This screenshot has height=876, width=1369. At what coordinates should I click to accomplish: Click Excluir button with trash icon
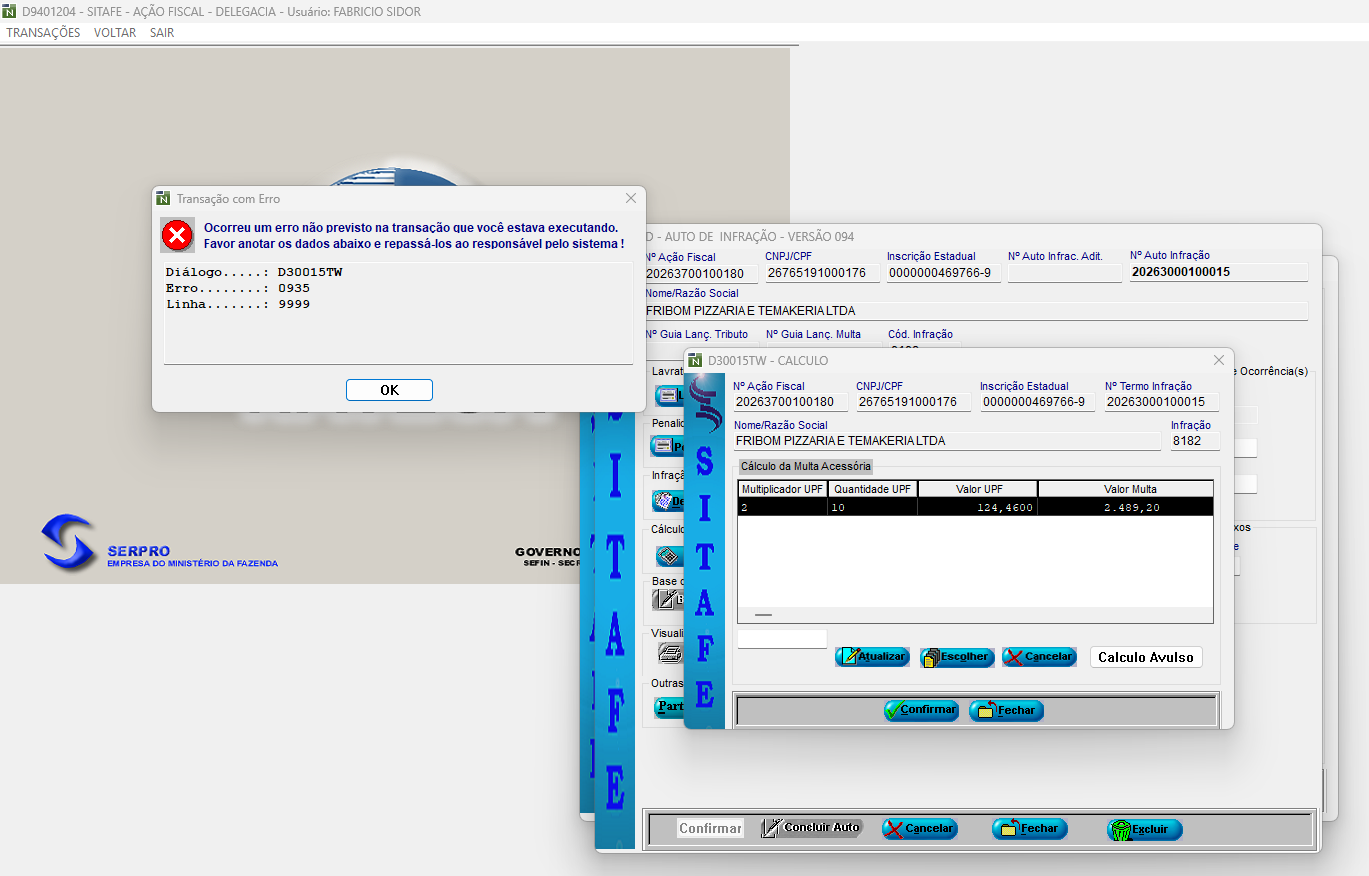click(1144, 829)
